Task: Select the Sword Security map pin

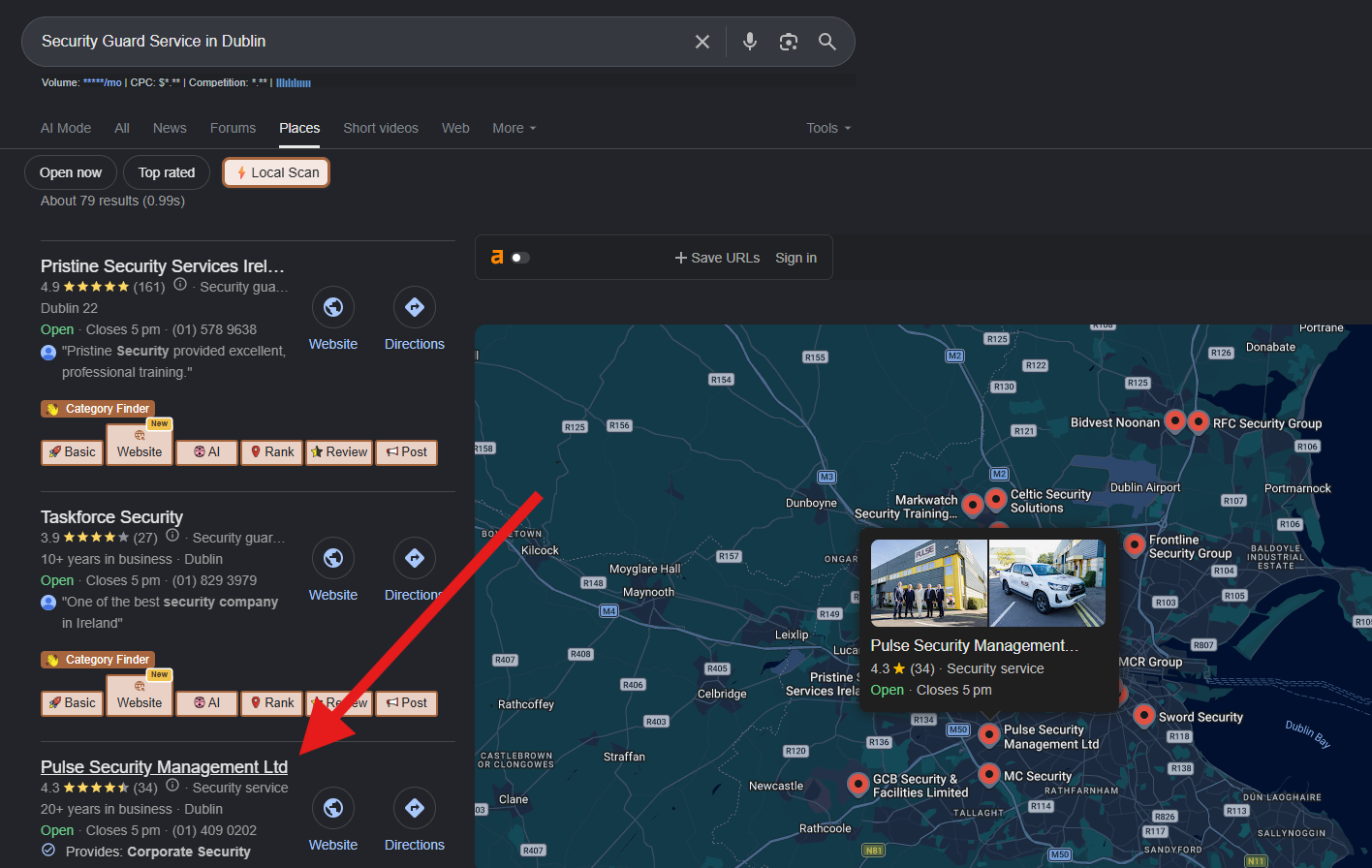Action: pyautogui.click(x=1144, y=716)
